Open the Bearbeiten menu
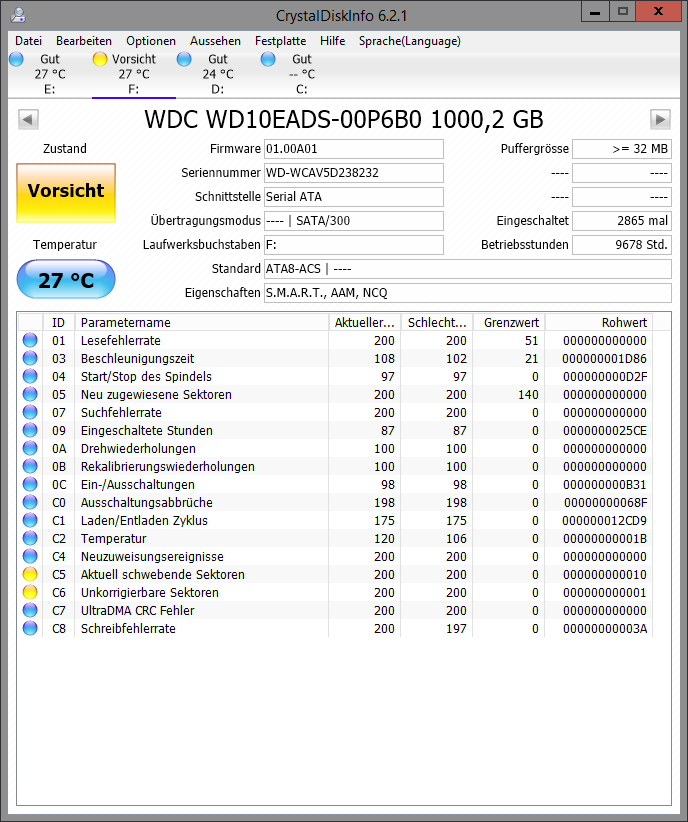Image resolution: width=688 pixels, height=822 pixels. [x=84, y=41]
